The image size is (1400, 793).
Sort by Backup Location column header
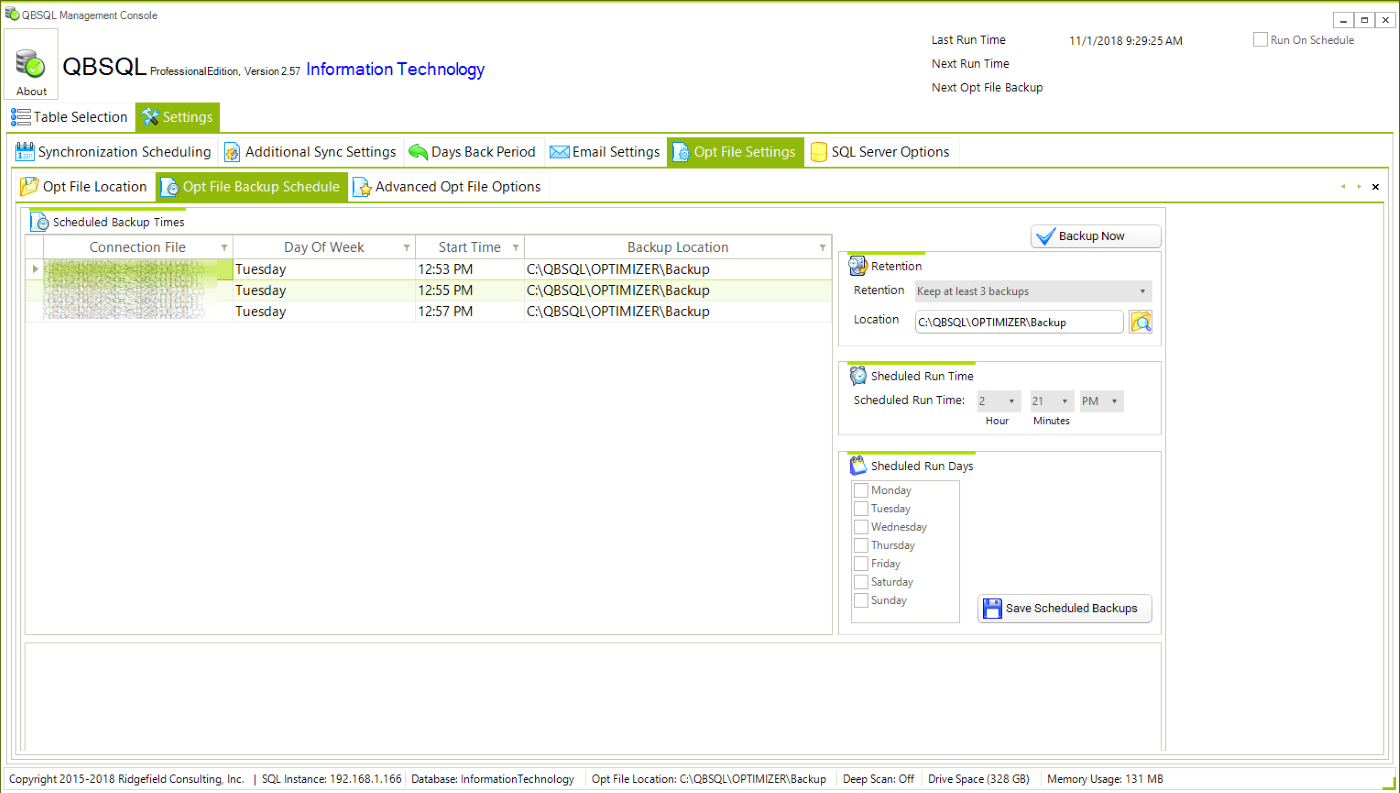(x=678, y=248)
